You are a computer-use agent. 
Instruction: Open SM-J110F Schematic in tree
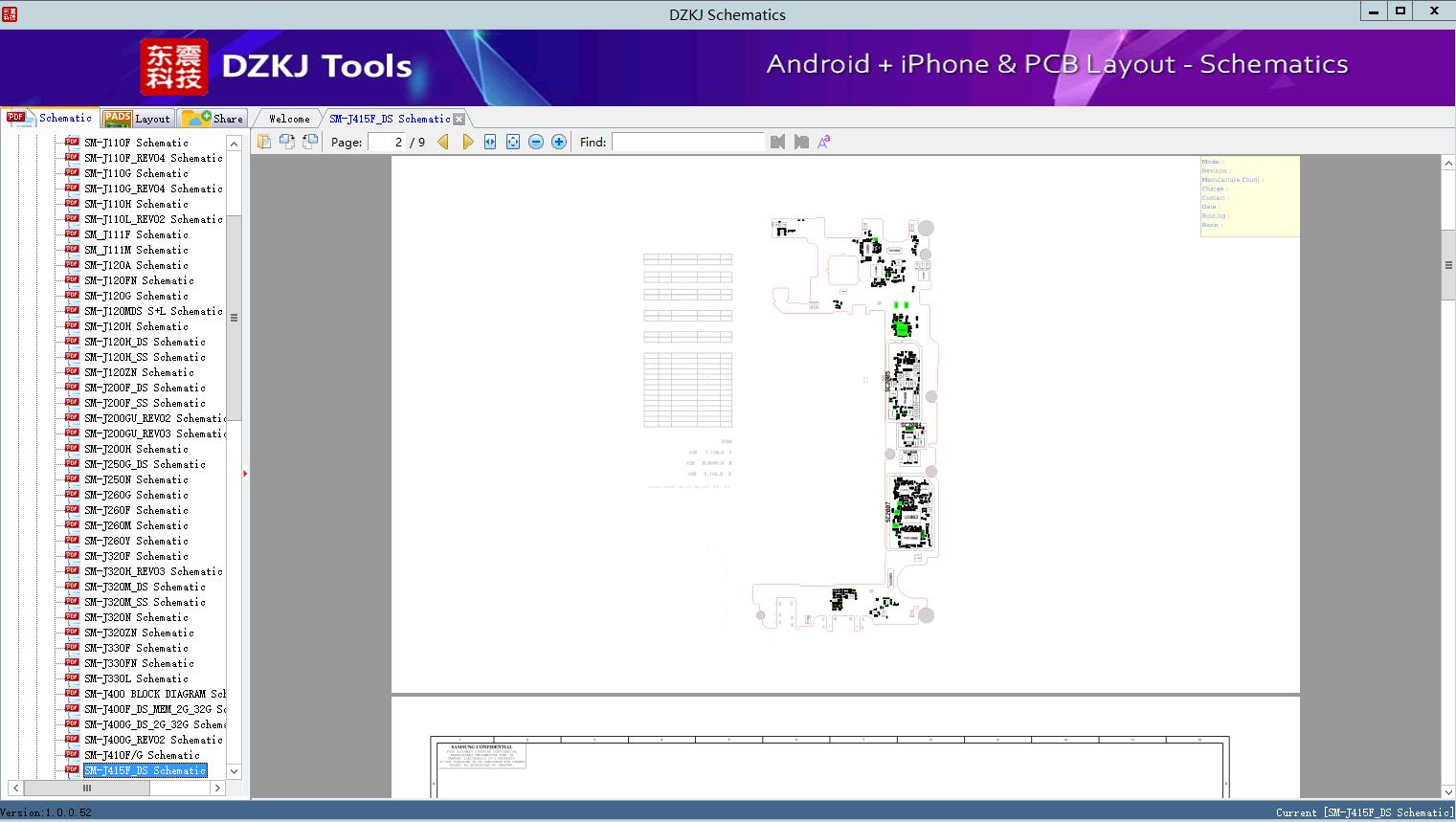[136, 143]
